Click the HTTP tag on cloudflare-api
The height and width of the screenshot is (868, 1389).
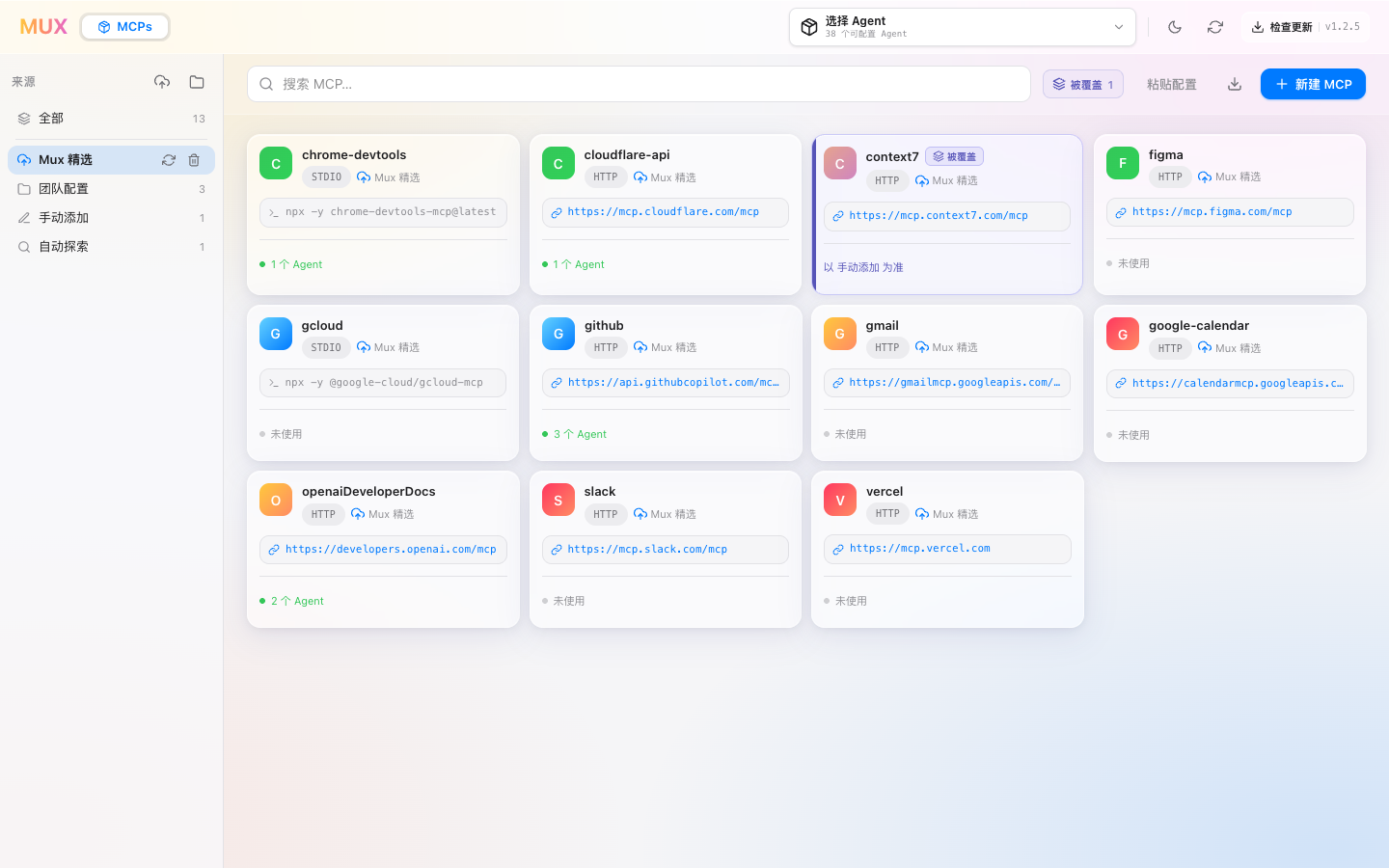point(606,177)
